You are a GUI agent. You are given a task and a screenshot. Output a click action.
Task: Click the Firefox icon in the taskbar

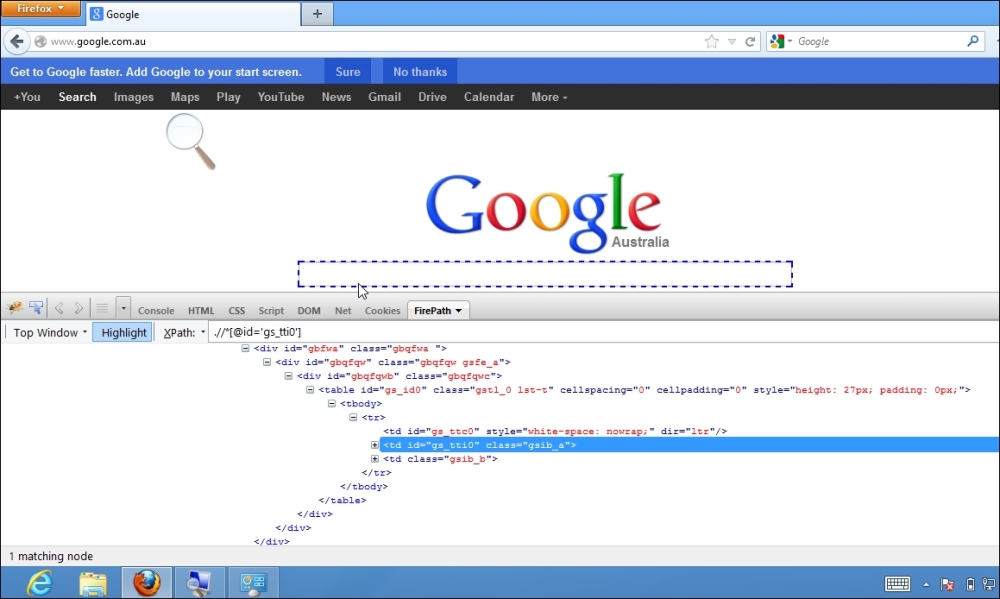coord(147,583)
